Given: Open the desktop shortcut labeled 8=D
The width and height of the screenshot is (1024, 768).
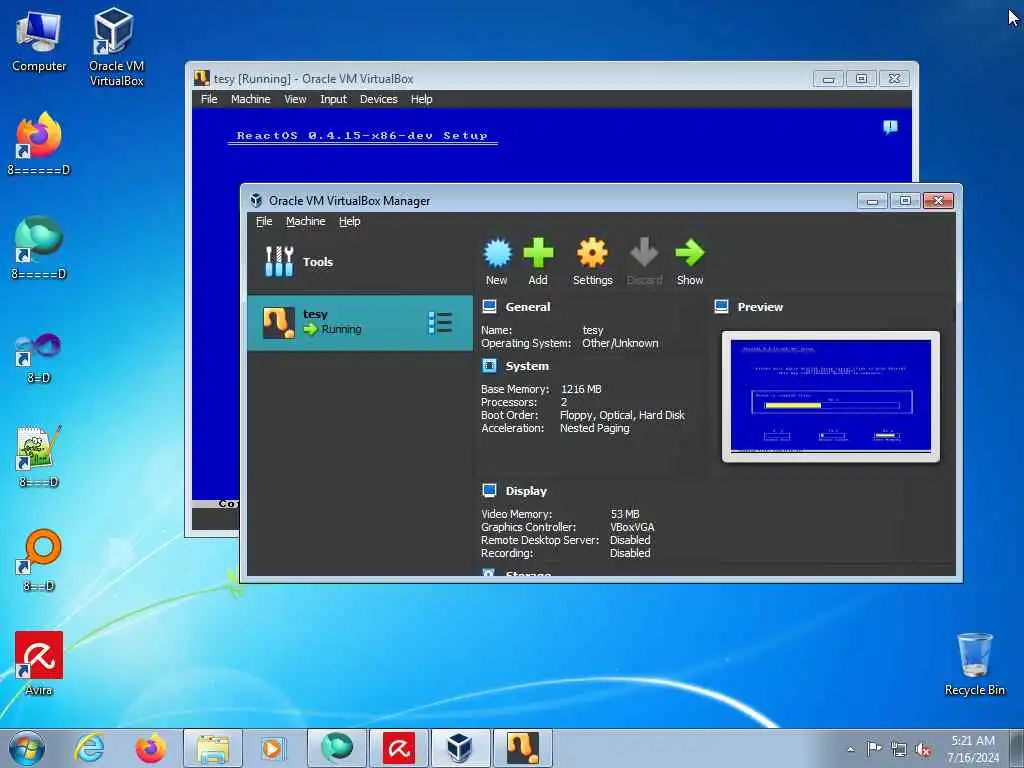Looking at the screenshot, I should coord(39,357).
